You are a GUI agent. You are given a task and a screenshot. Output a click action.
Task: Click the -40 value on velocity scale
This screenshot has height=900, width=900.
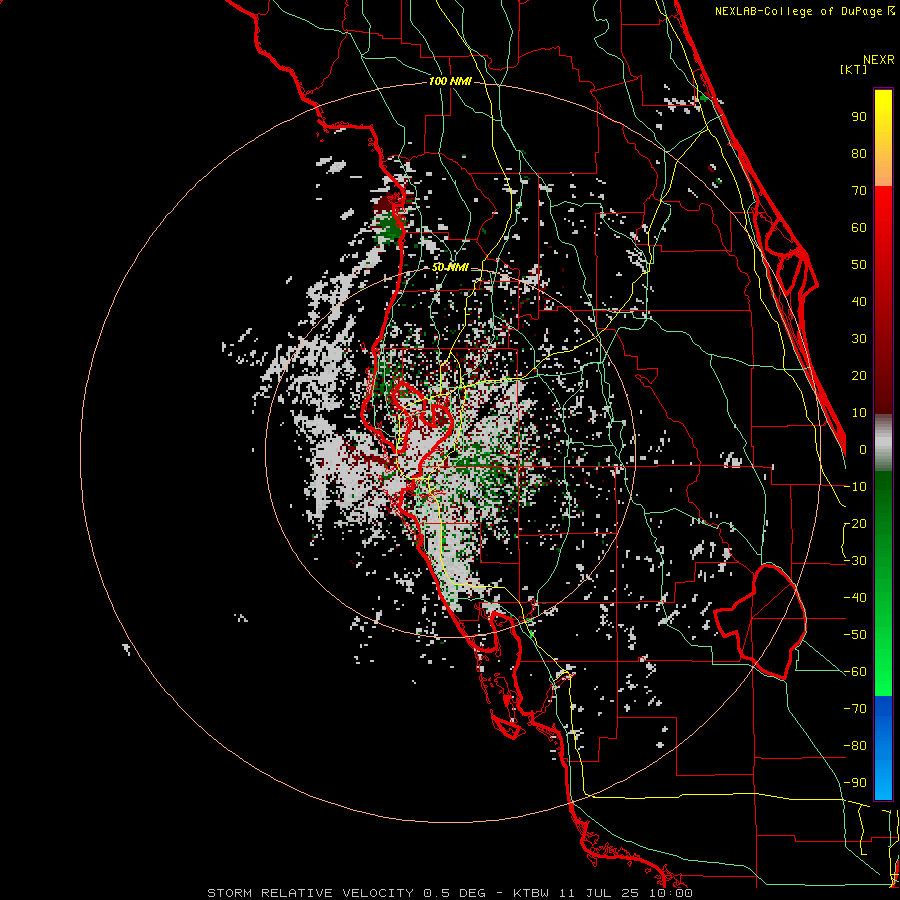coord(855,598)
